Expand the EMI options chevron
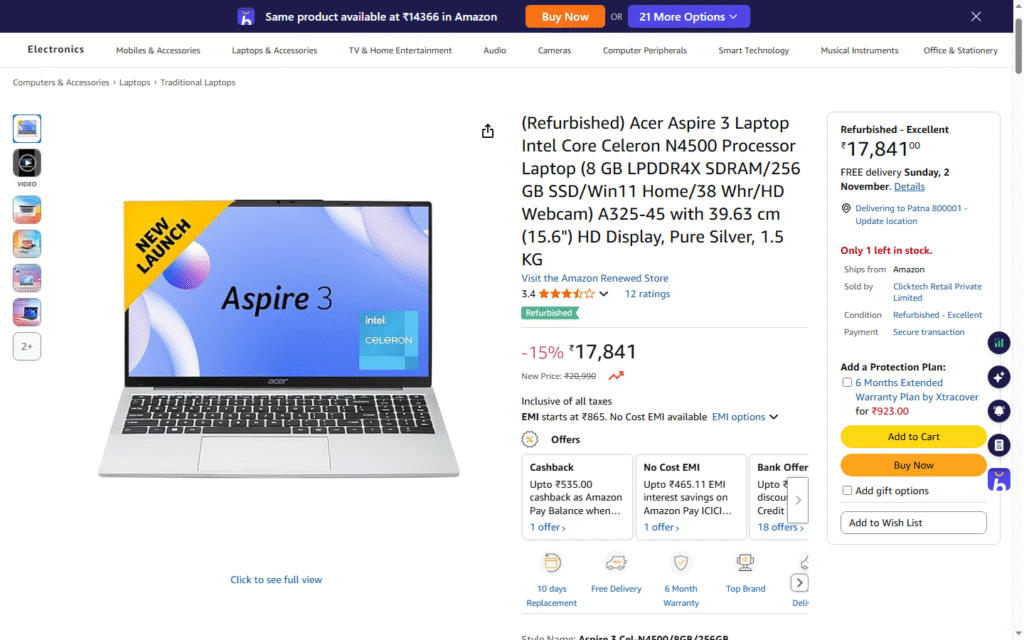1024x640 pixels. [x=774, y=417]
